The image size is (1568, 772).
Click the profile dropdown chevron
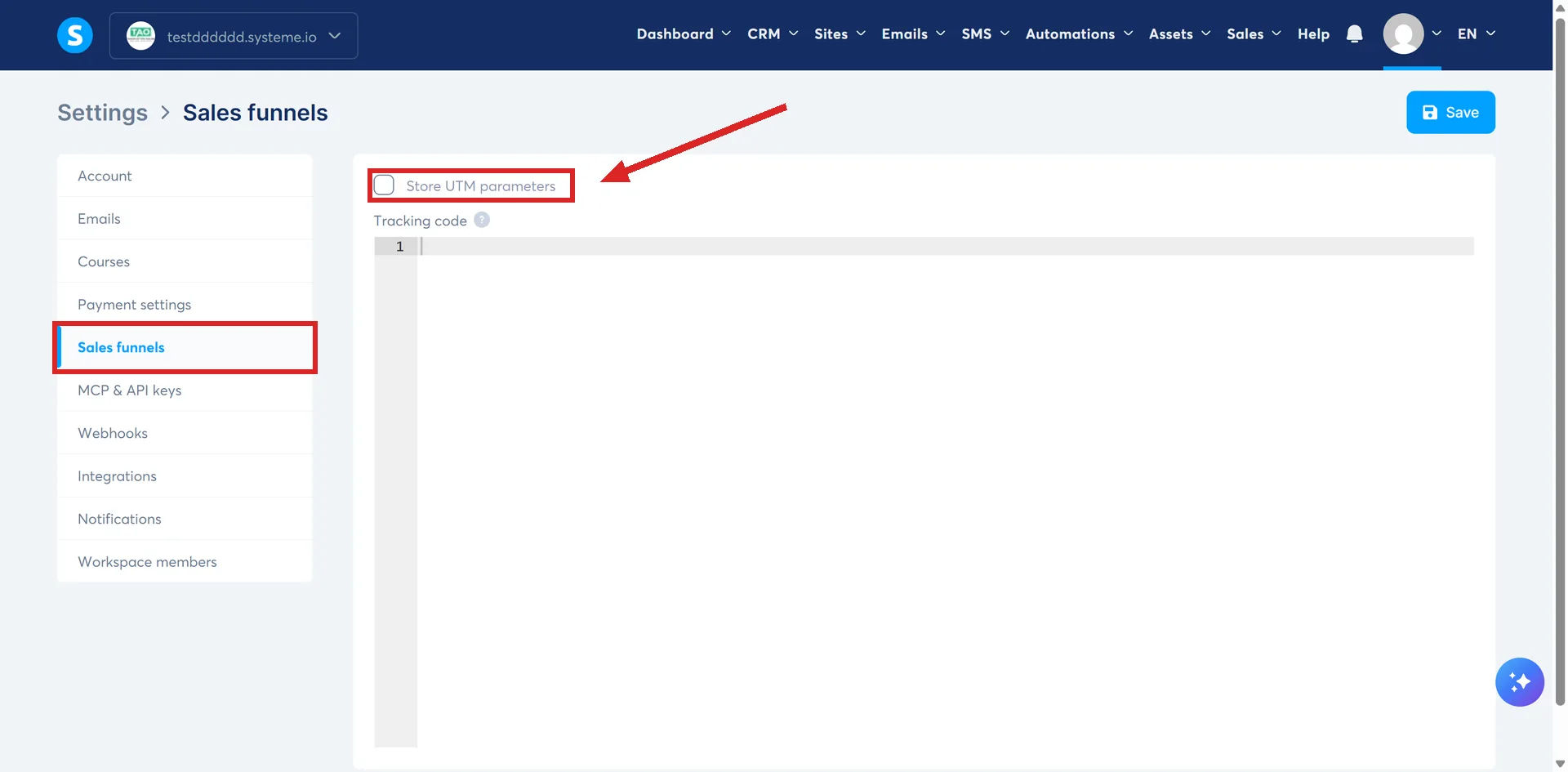coord(1437,33)
